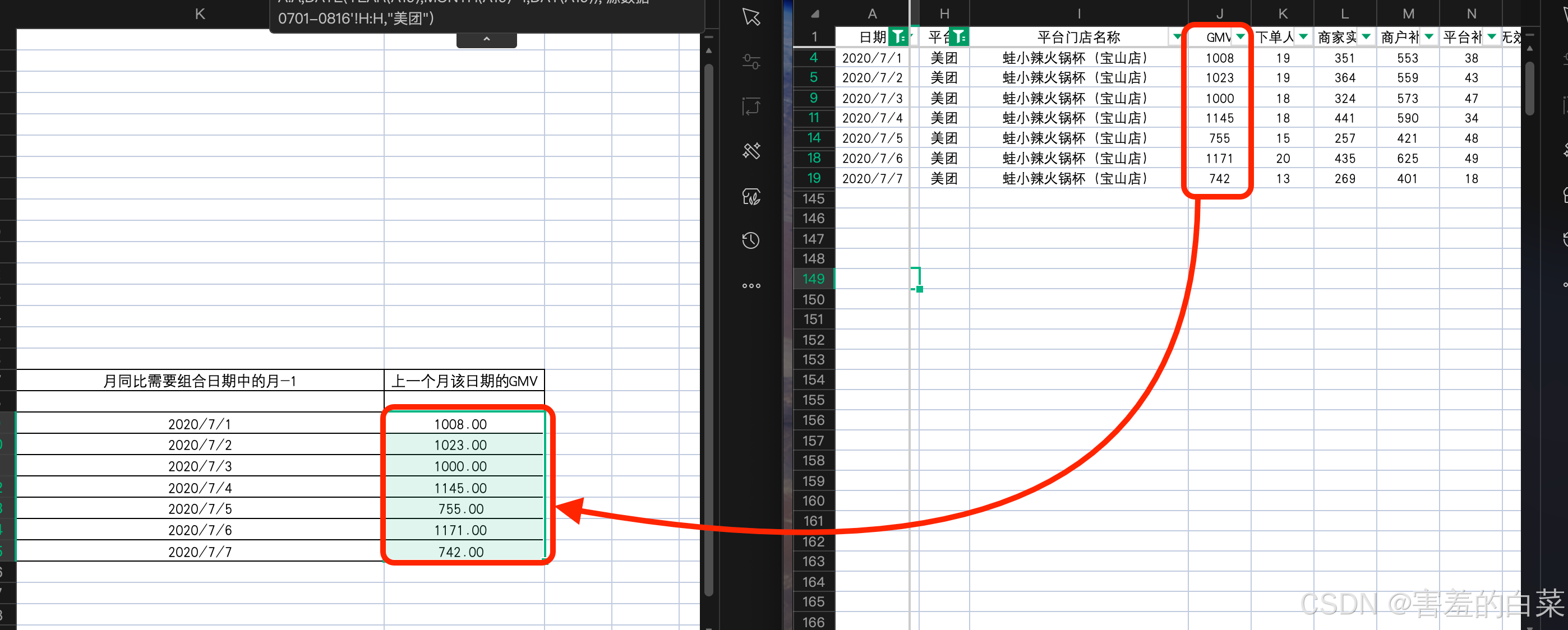The height and width of the screenshot is (630, 1568).
Task: Click the arrow selection tool in sidebar
Action: 751,16
